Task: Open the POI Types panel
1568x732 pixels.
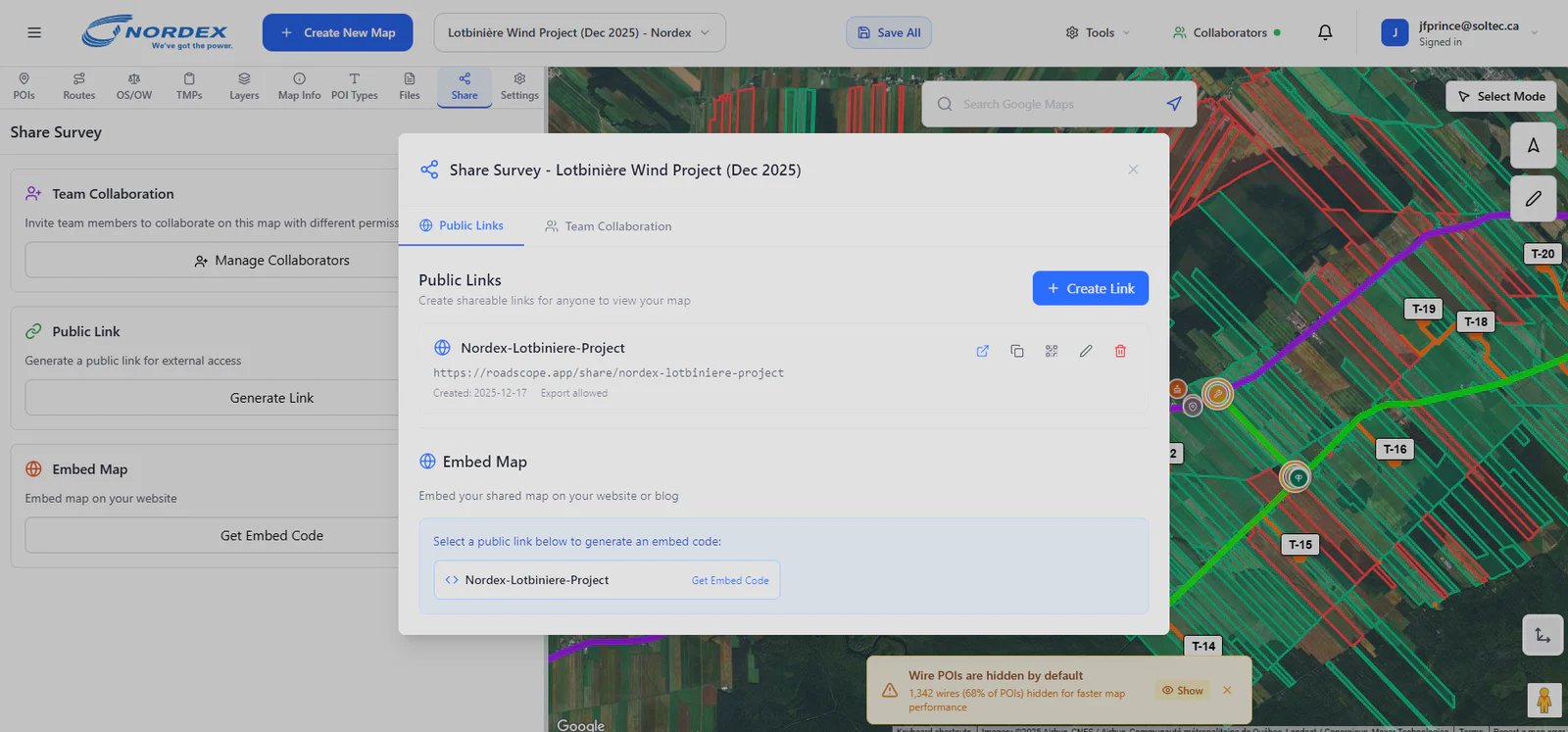Action: (355, 86)
